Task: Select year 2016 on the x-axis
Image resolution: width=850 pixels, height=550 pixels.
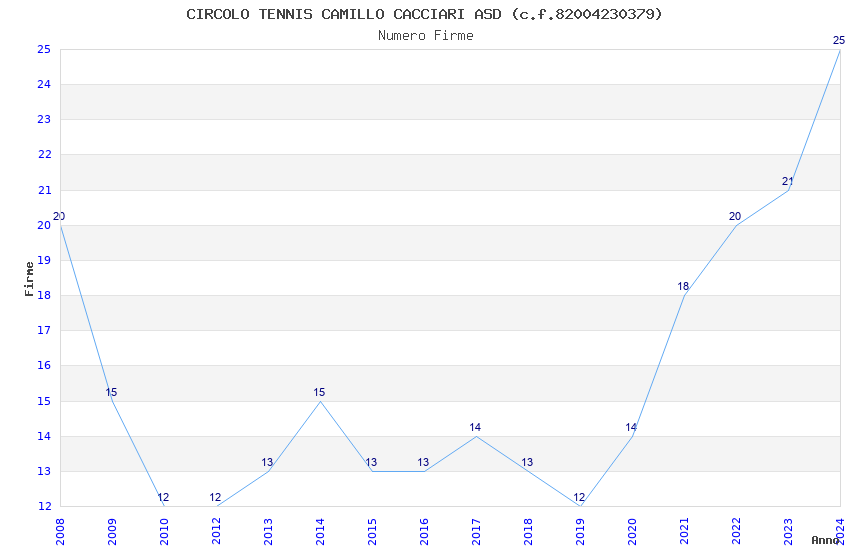Action: pyautogui.click(x=424, y=531)
